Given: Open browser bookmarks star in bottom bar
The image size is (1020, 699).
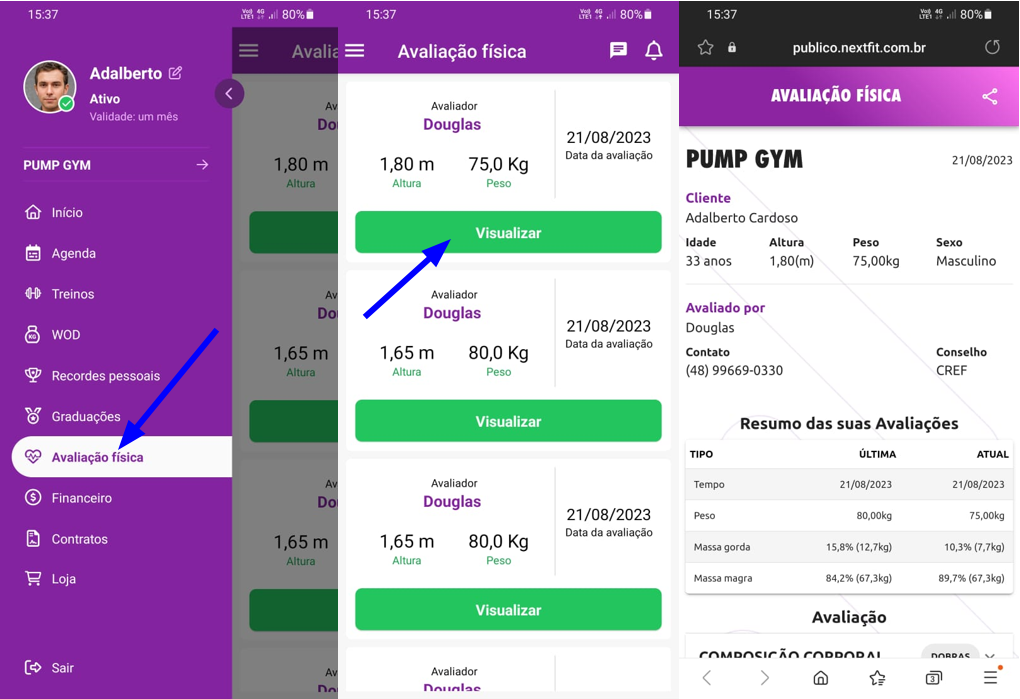Looking at the screenshot, I should tap(877, 678).
